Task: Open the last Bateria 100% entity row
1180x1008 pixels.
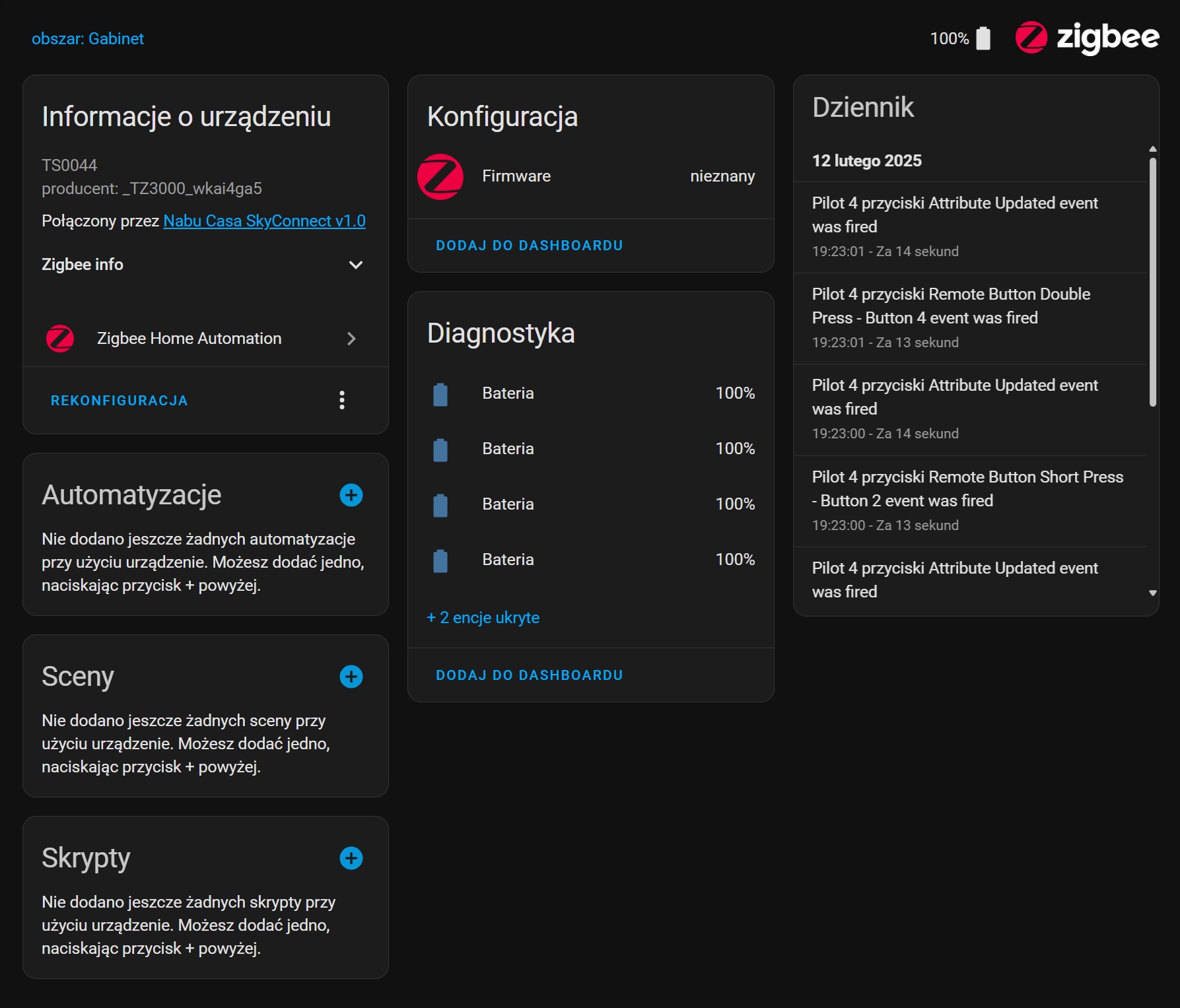Action: pyautogui.click(x=590, y=560)
